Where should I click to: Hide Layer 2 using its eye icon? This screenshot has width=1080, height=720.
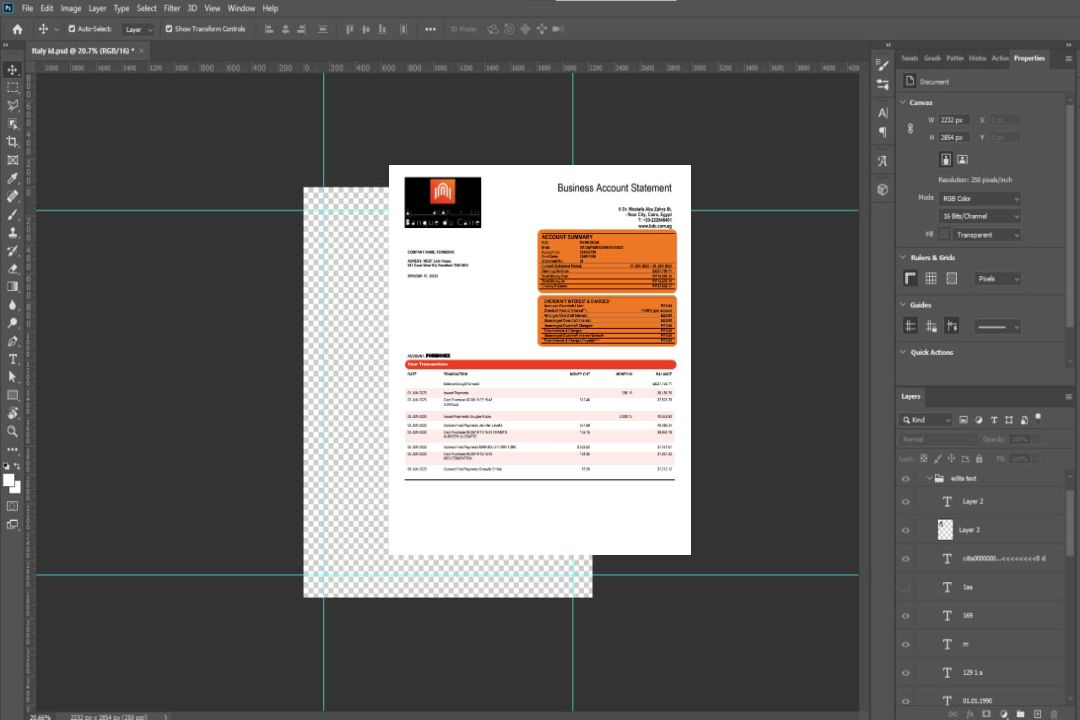(x=906, y=502)
